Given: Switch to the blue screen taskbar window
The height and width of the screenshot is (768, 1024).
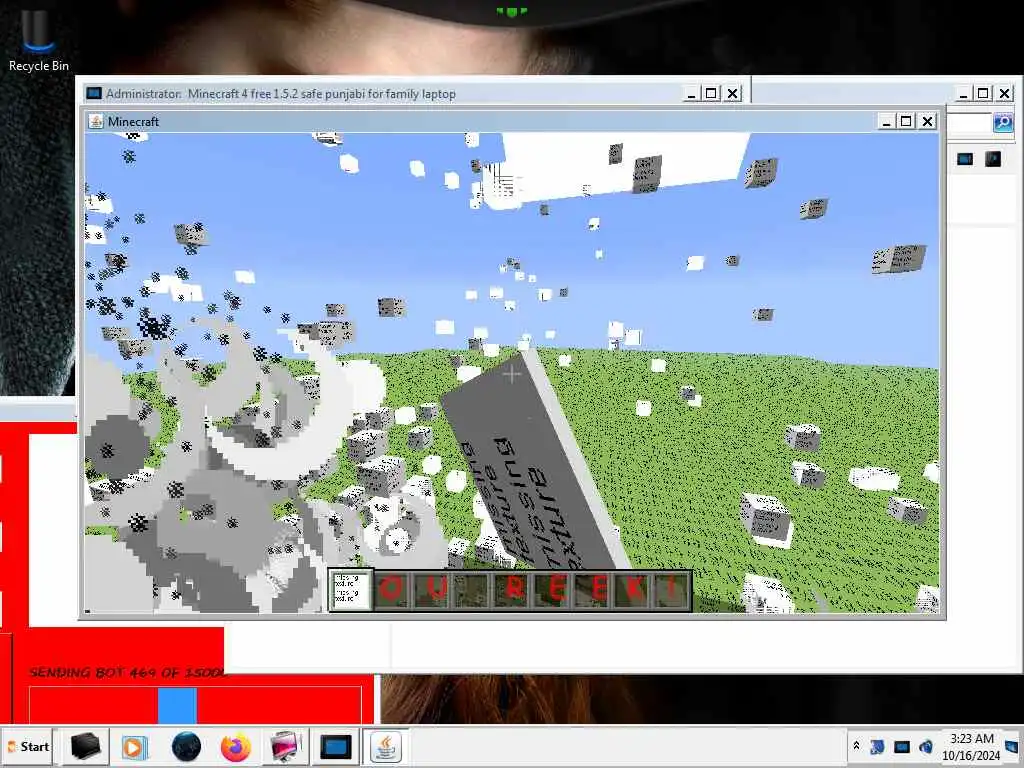Looking at the screenshot, I should click(x=336, y=746).
